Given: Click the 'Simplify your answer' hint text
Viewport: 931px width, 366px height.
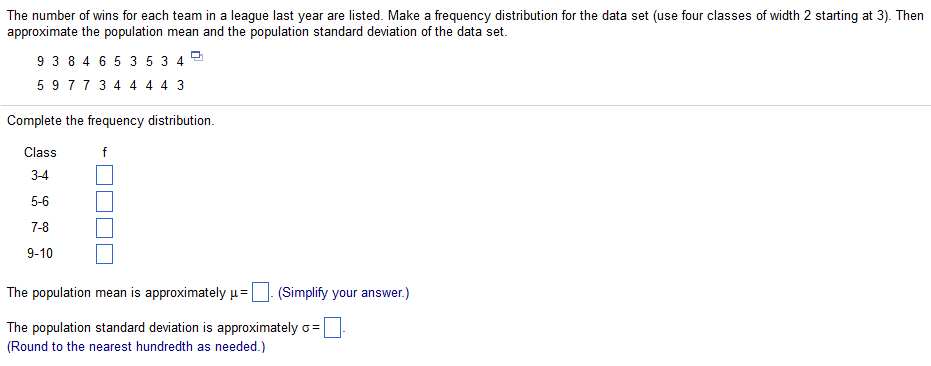Looking at the screenshot, I should click(x=343, y=293).
